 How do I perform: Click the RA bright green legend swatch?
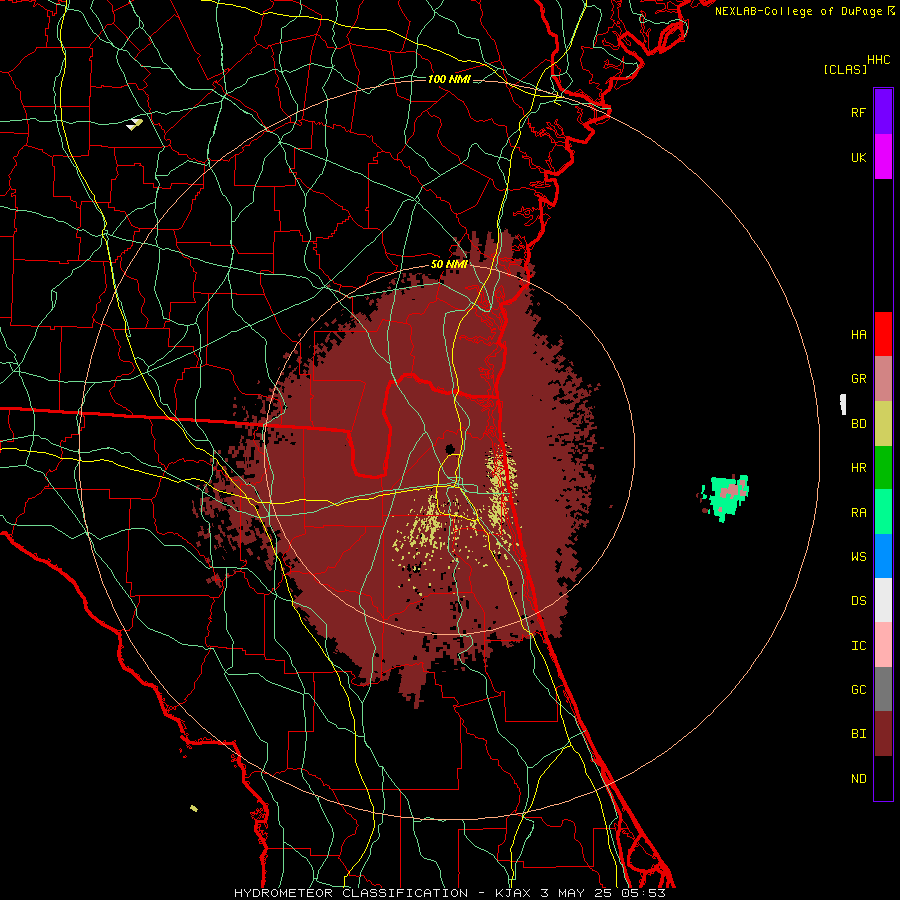[x=883, y=512]
